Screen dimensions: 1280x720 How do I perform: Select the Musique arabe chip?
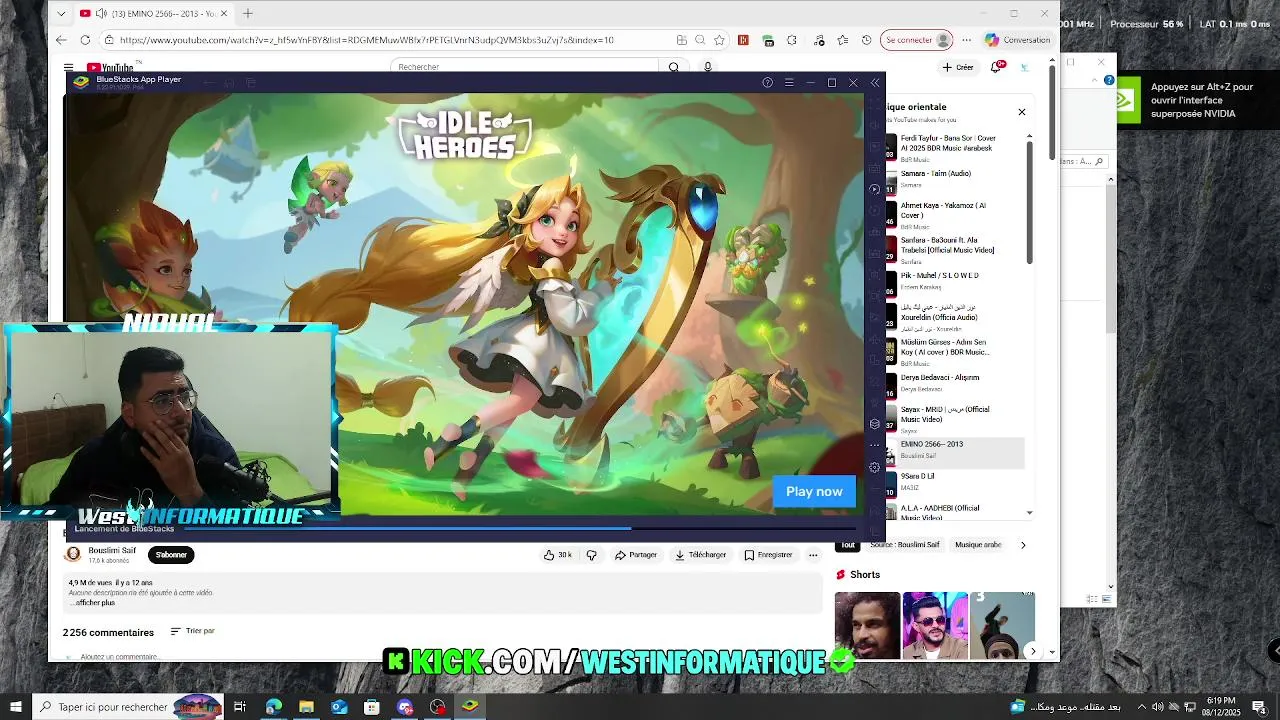[978, 545]
